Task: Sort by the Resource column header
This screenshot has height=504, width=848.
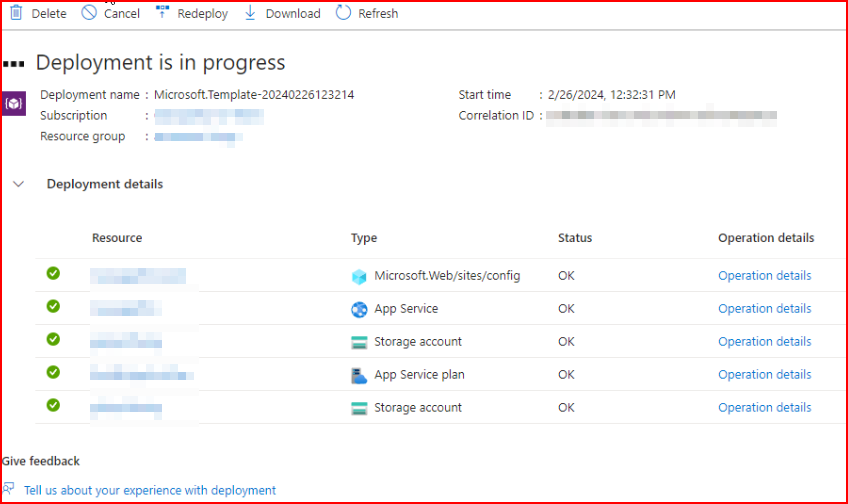Action: pos(117,238)
